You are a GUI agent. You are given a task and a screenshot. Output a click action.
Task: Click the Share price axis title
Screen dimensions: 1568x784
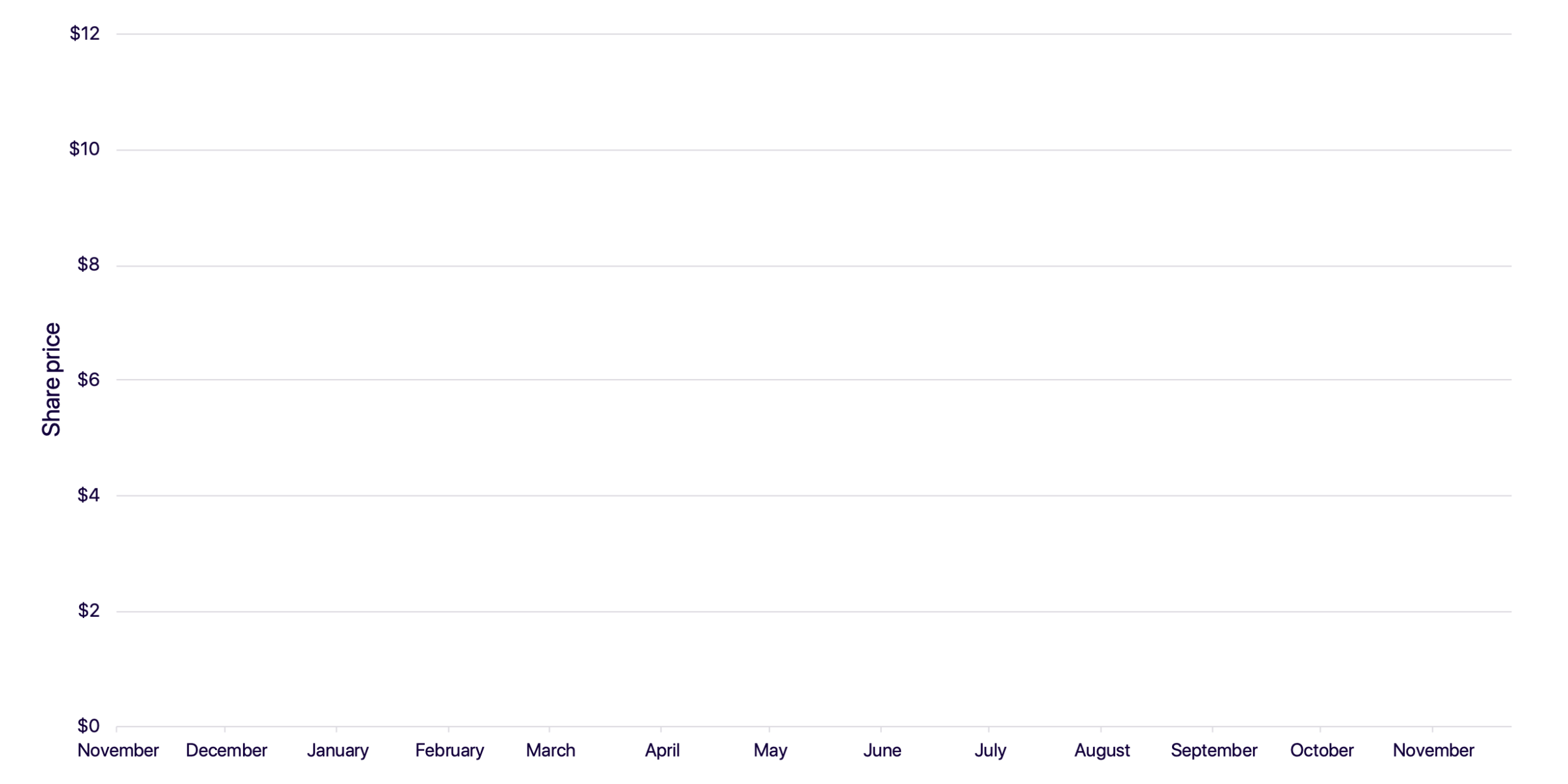pyautogui.click(x=51, y=380)
